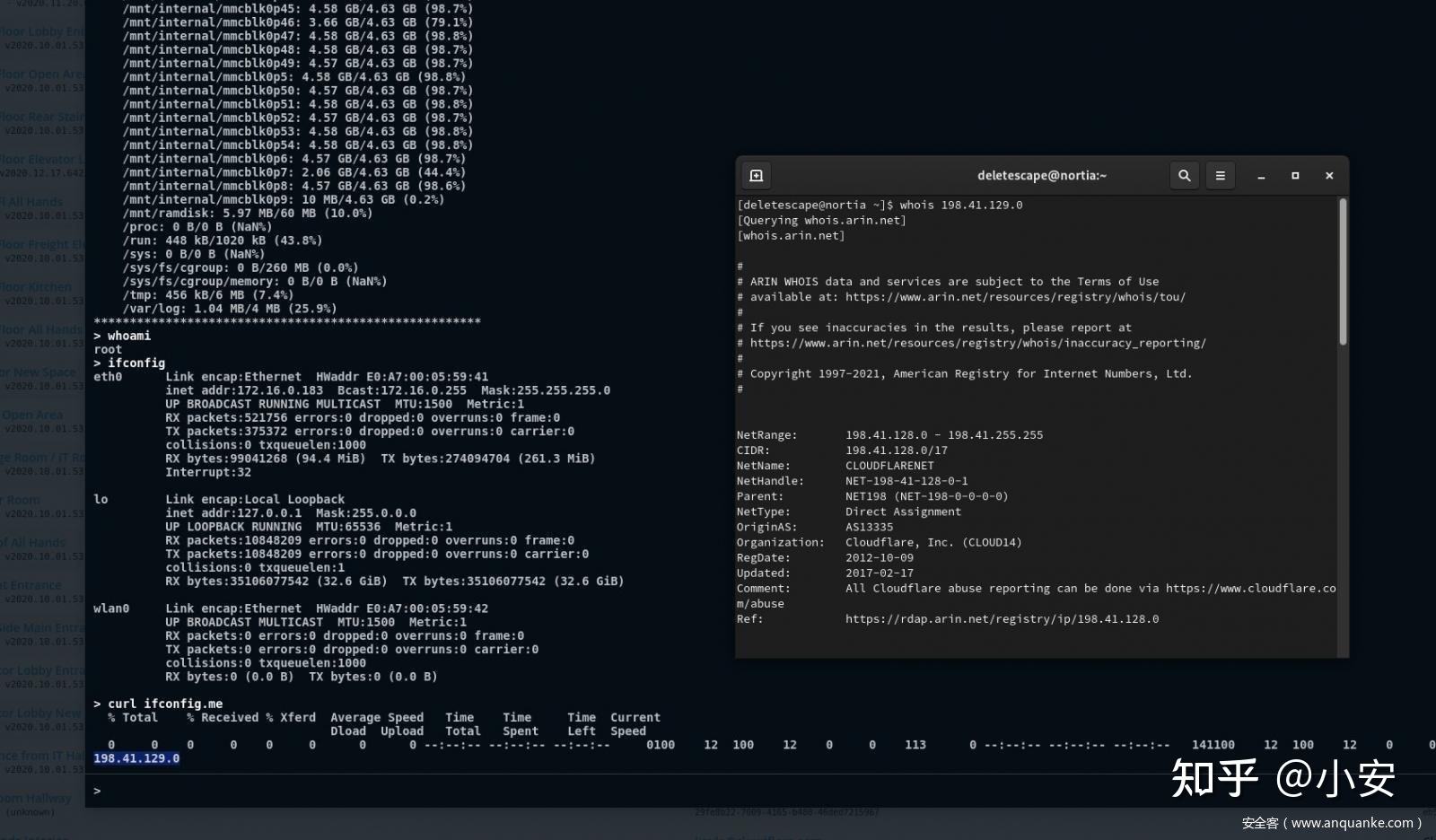This screenshot has height=840, width=1436.
Task: Click the /tmp usage line
Action: [x=208, y=295]
